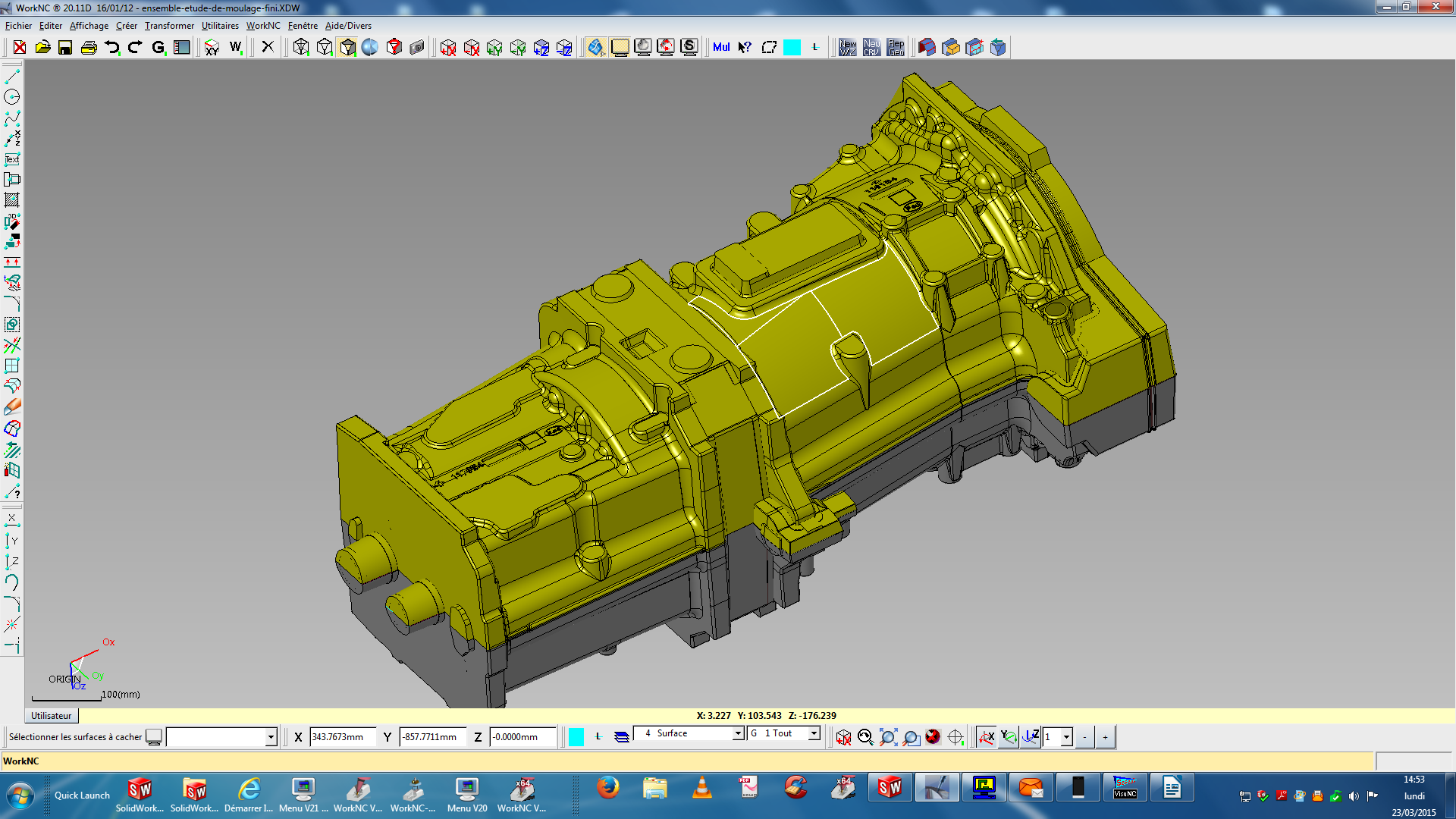Open the Surface layer dropdown
The width and height of the screenshot is (1456, 819).
[738, 733]
